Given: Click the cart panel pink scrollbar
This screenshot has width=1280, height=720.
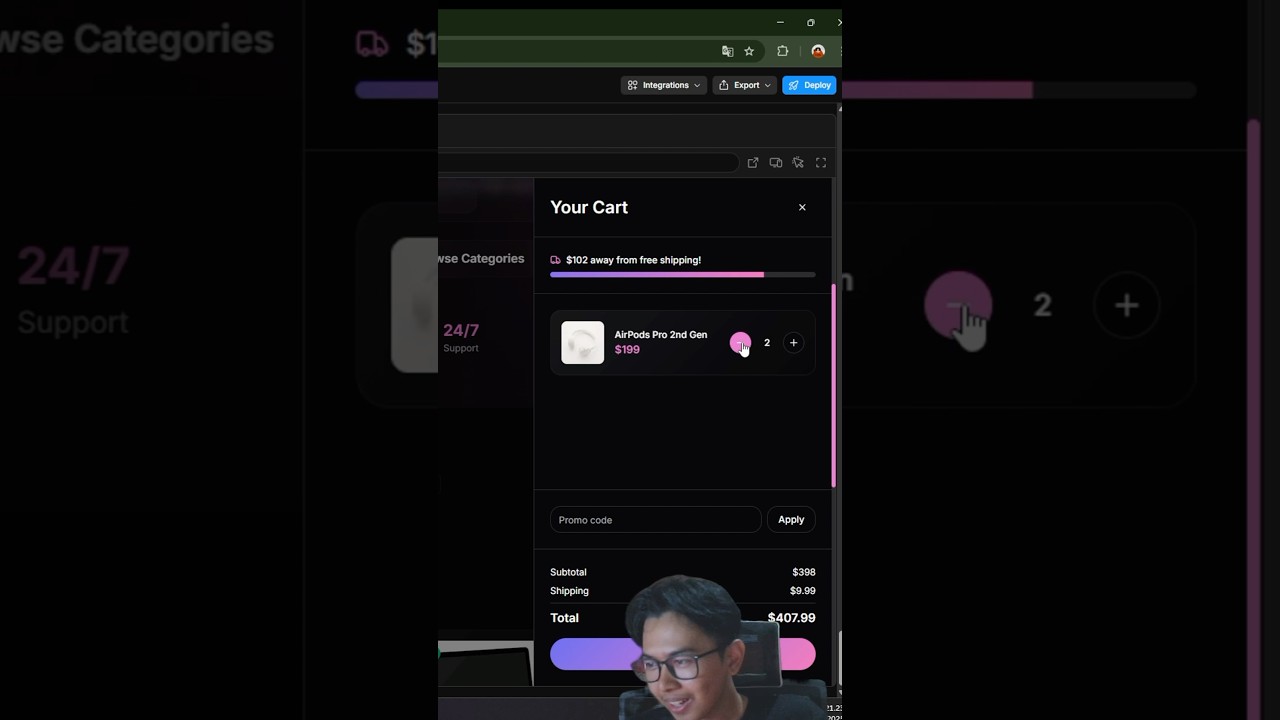Looking at the screenshot, I should 833,386.
